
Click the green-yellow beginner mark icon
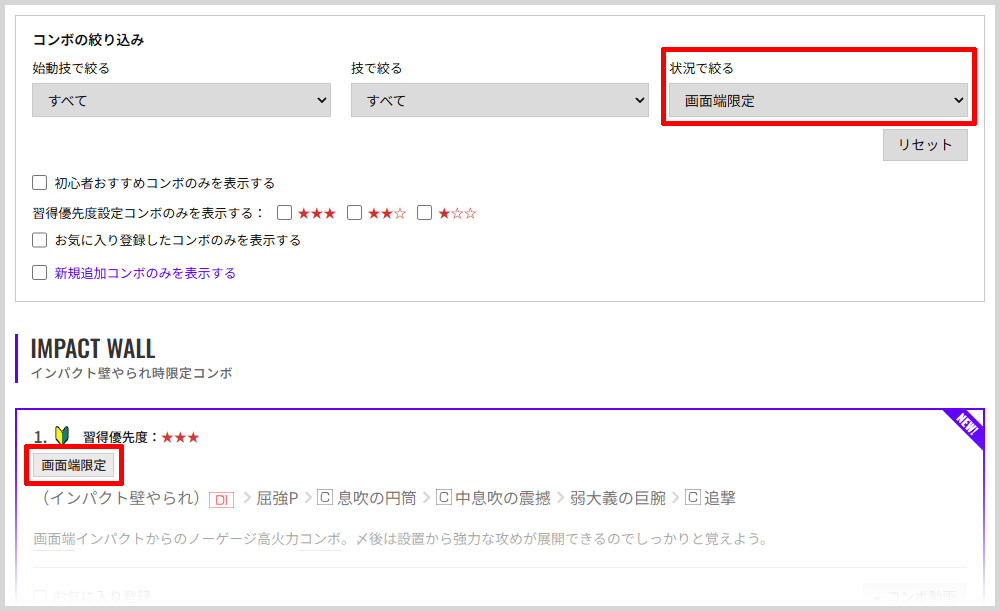(62, 436)
